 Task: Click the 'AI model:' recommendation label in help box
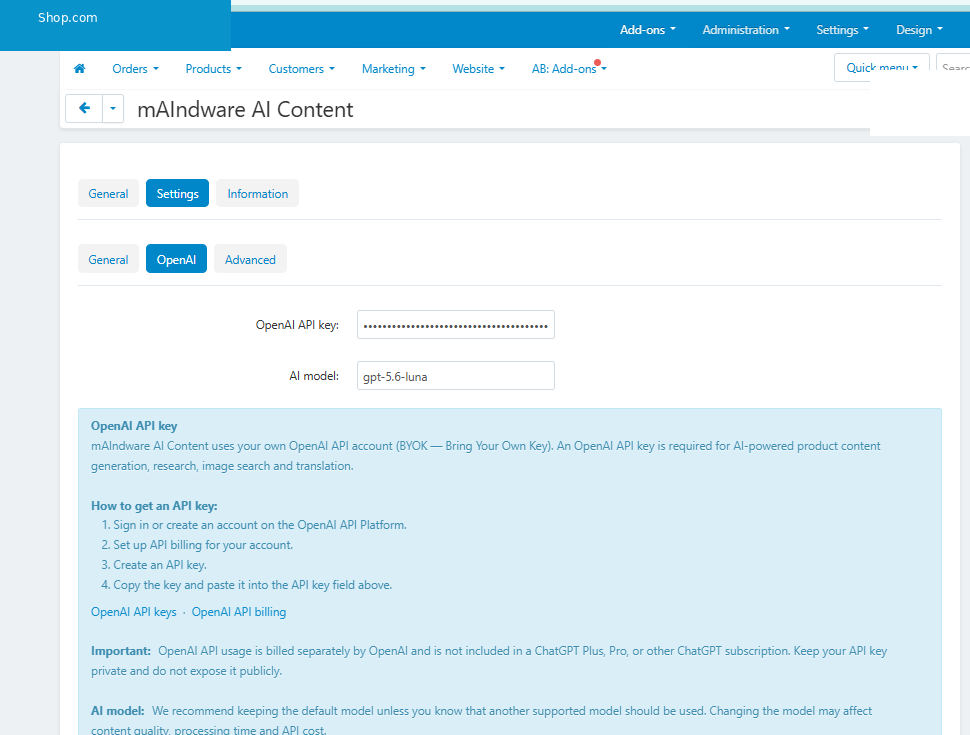click(118, 711)
